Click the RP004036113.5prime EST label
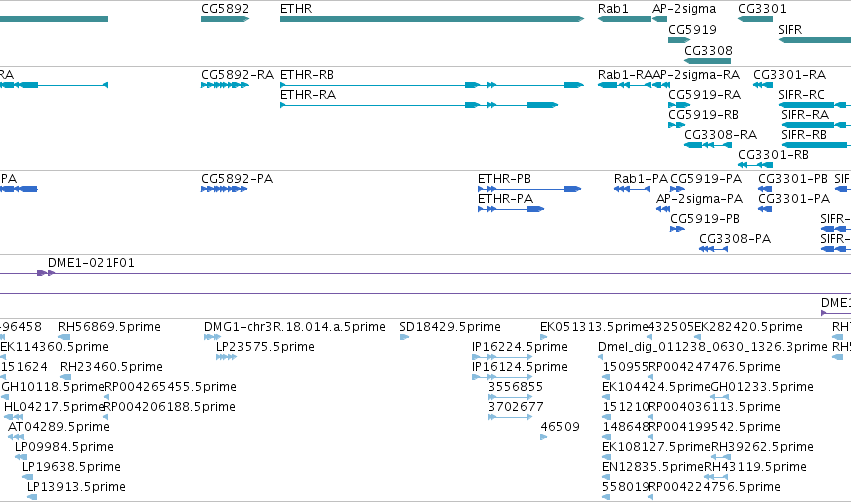Image resolution: width=851 pixels, height=502 pixels. tap(714, 407)
